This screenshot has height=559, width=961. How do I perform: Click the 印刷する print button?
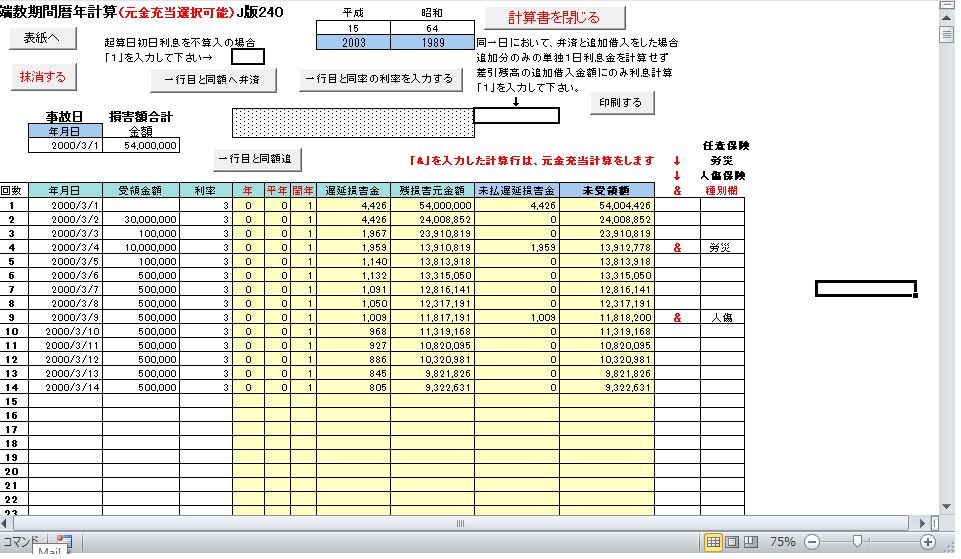click(x=621, y=103)
